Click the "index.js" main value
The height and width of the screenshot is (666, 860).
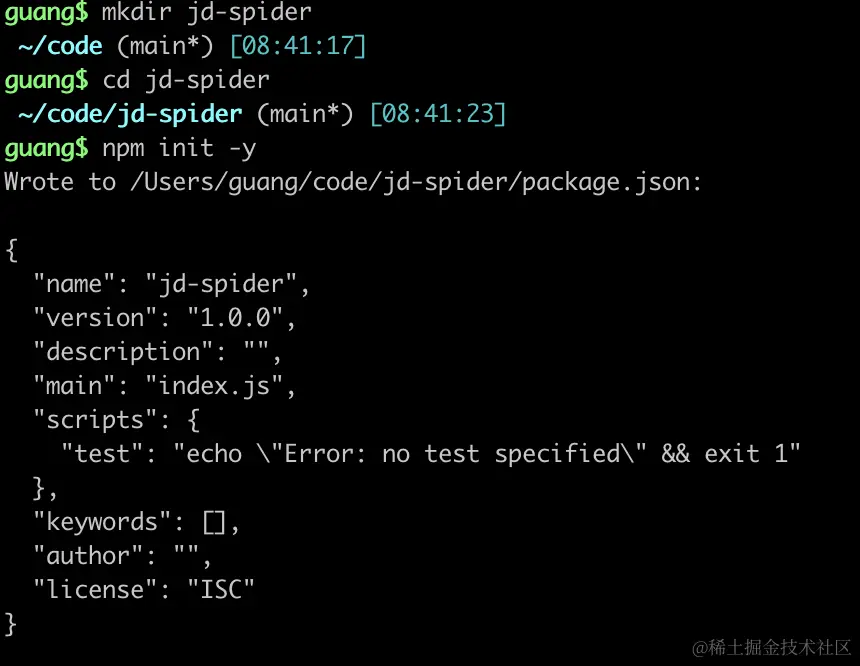[214, 386]
